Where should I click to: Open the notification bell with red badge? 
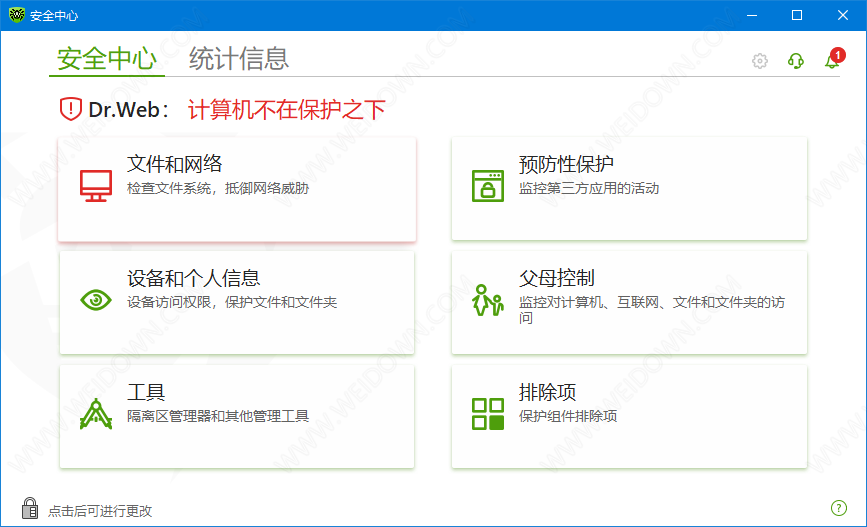point(834,59)
